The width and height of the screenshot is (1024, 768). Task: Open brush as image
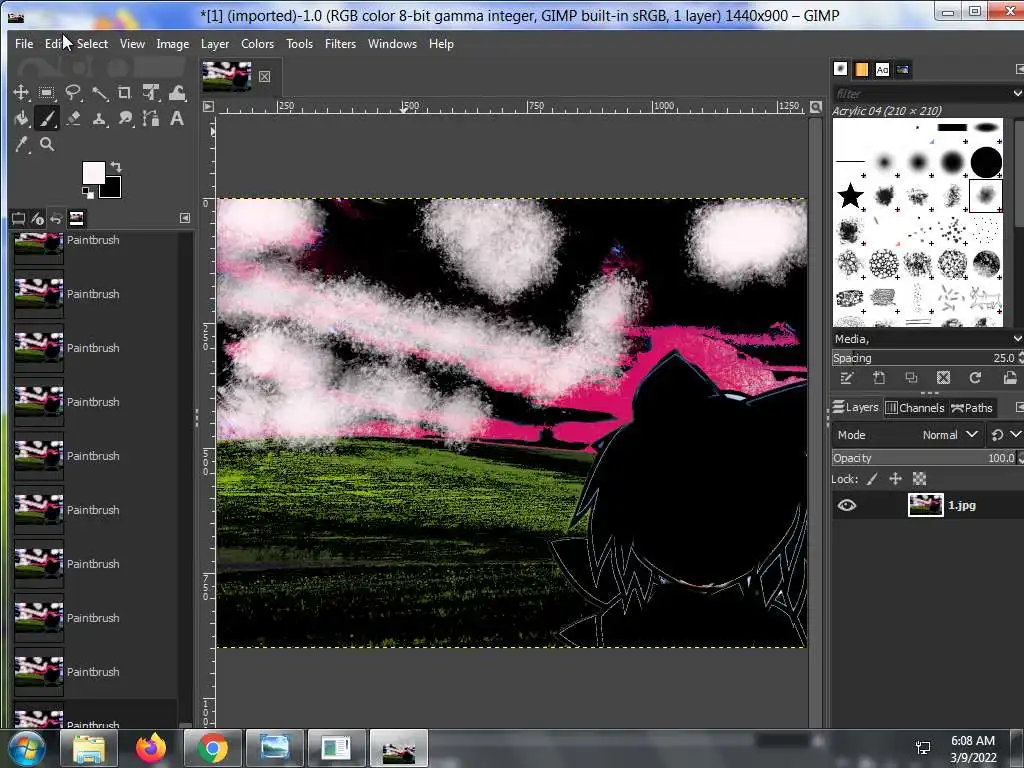1010,377
